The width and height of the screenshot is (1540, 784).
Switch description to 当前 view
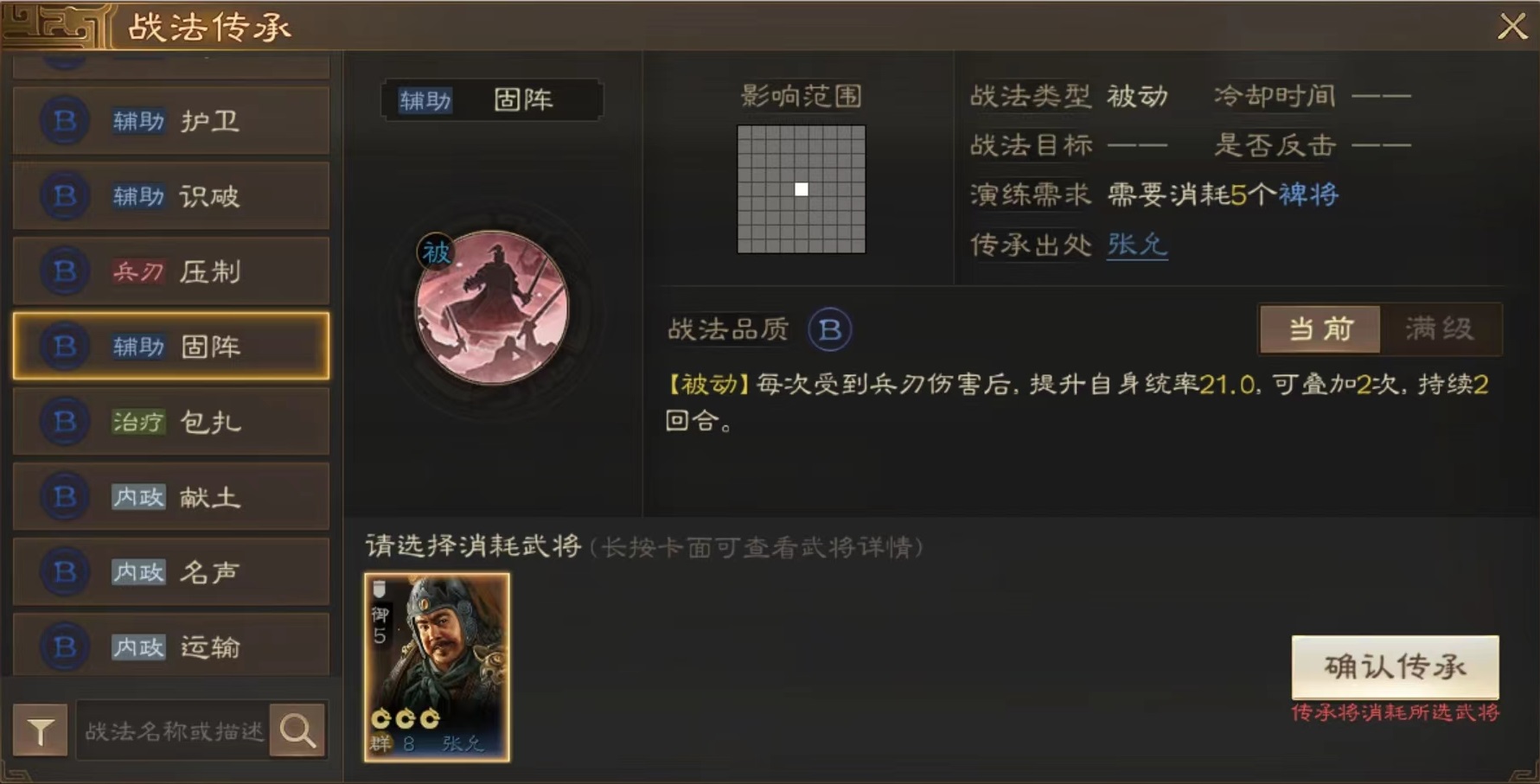point(1320,329)
